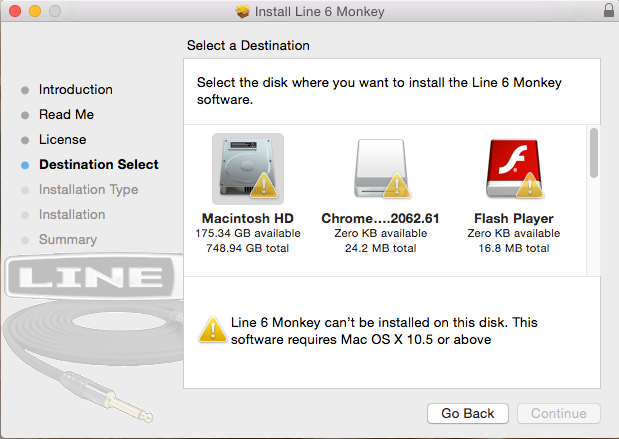
Task: Click the Introduction step in sidebar
Action: tap(76, 90)
